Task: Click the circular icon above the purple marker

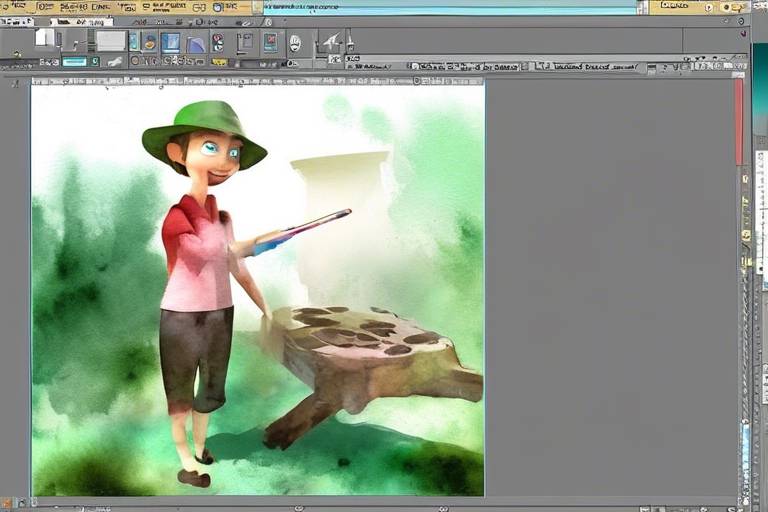Action: tap(741, 22)
